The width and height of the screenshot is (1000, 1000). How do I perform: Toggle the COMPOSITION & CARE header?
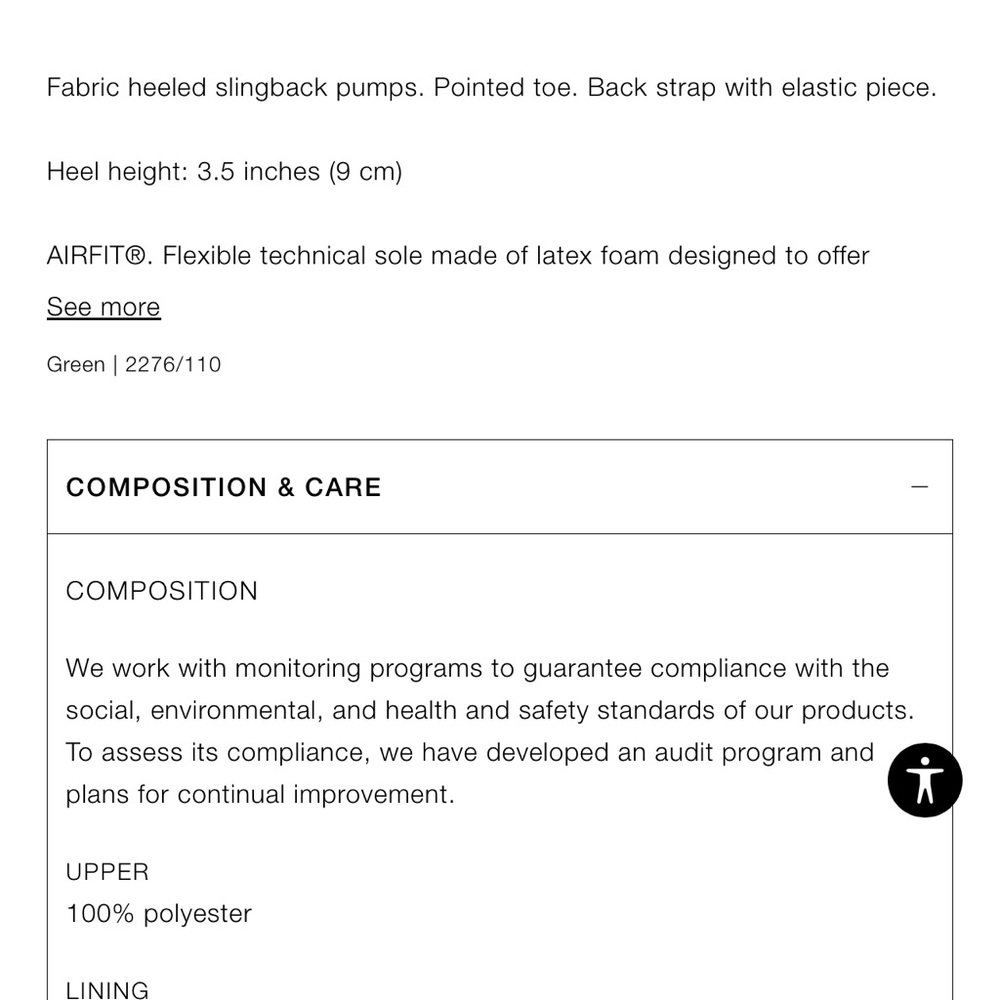tap(500, 487)
